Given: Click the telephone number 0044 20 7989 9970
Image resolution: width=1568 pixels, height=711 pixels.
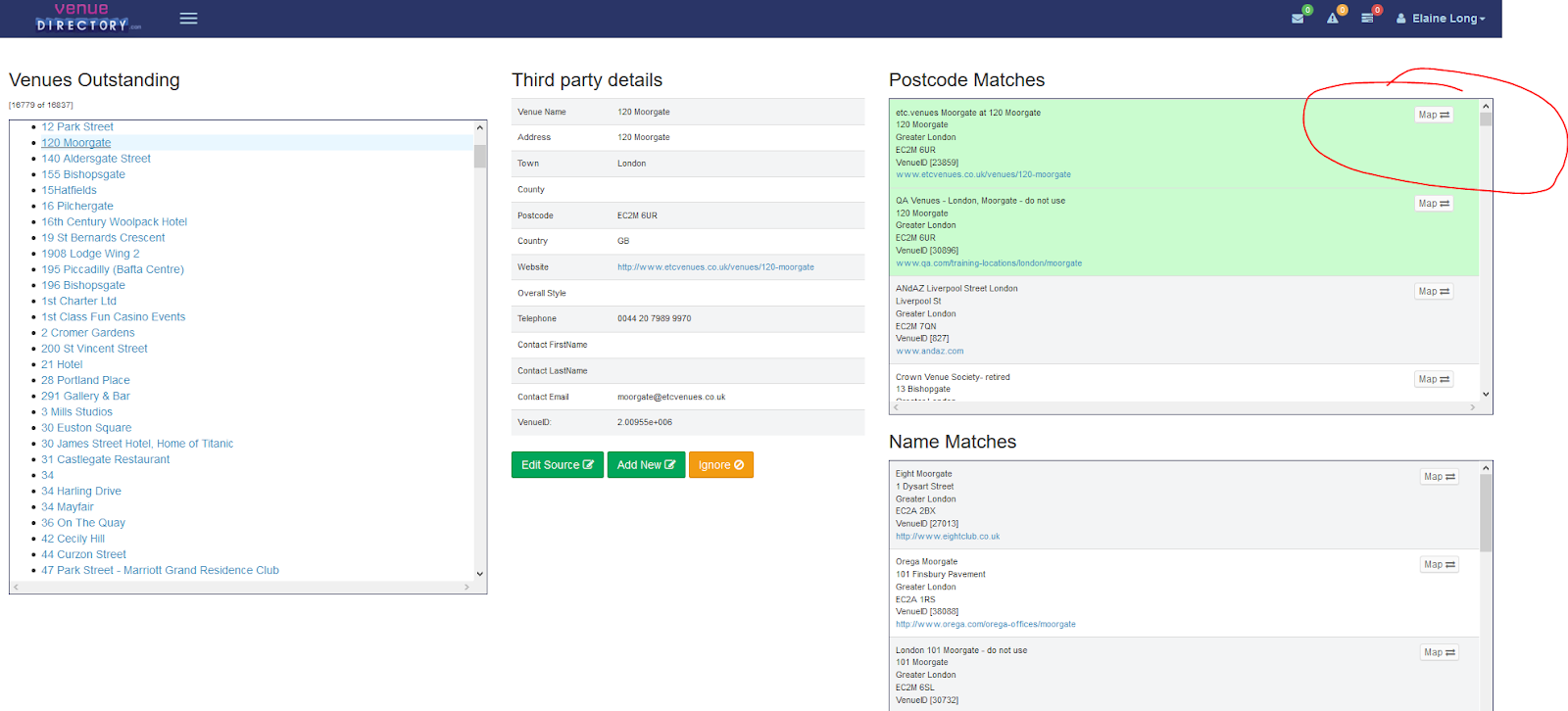Looking at the screenshot, I should 655,319.
